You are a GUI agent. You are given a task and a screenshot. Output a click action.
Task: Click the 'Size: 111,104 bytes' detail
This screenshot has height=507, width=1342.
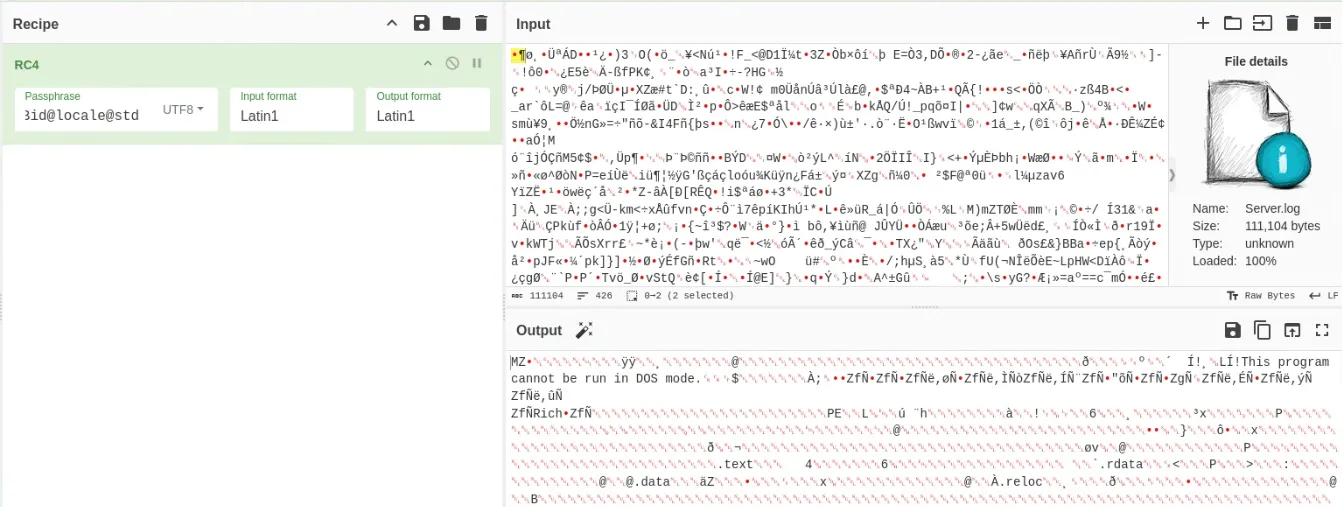pyautogui.click(x=1256, y=226)
